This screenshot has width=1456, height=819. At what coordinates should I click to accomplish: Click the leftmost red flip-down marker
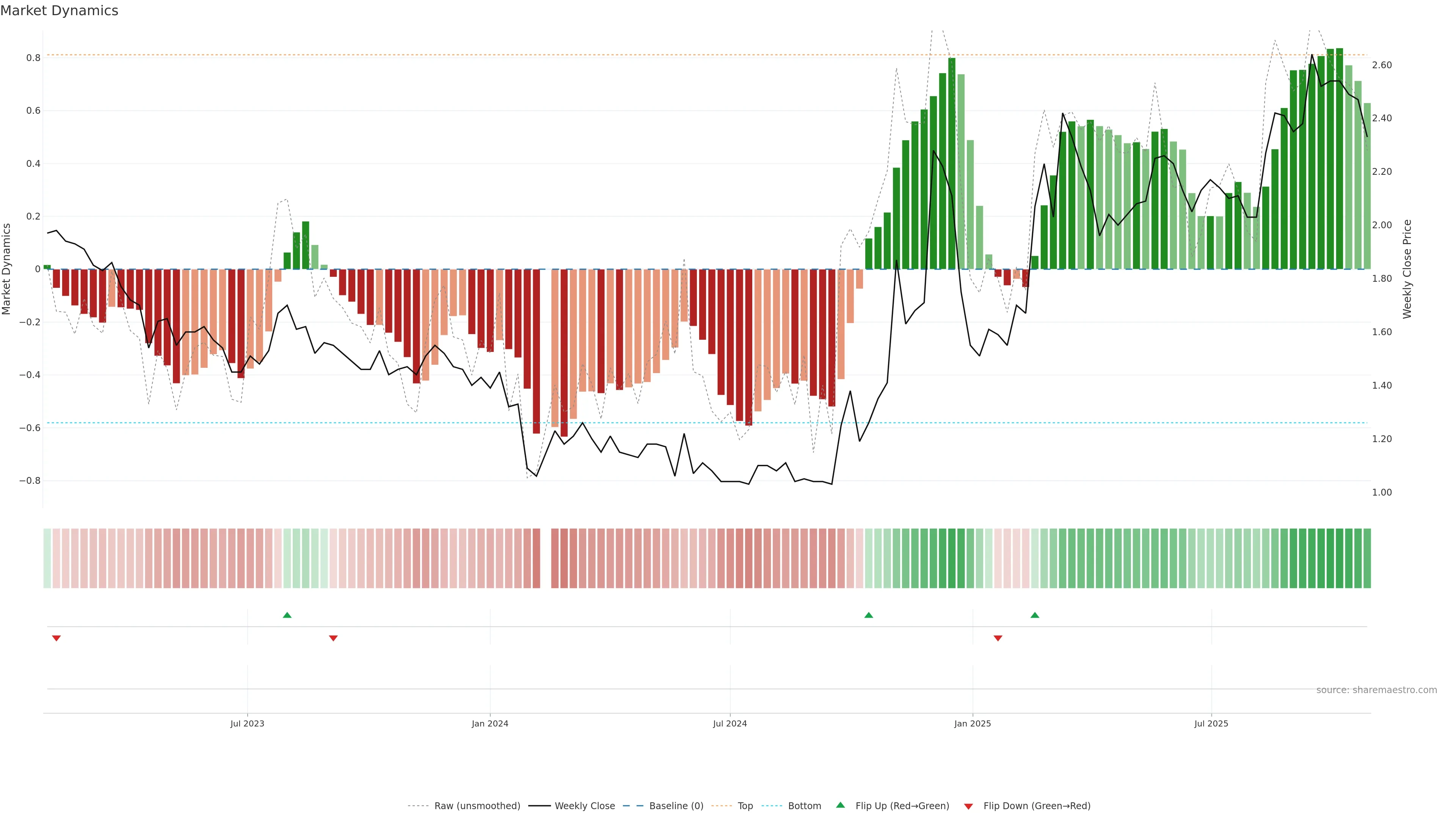click(x=56, y=638)
